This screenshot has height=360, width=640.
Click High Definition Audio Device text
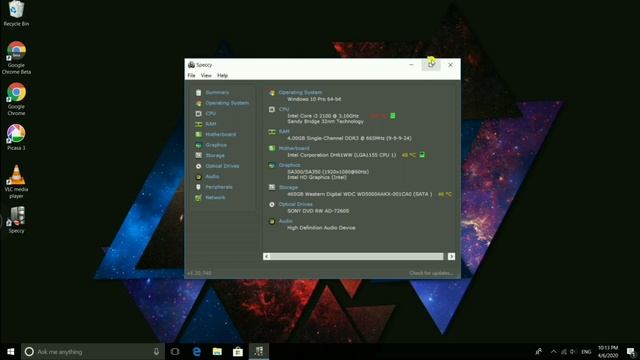click(321, 228)
